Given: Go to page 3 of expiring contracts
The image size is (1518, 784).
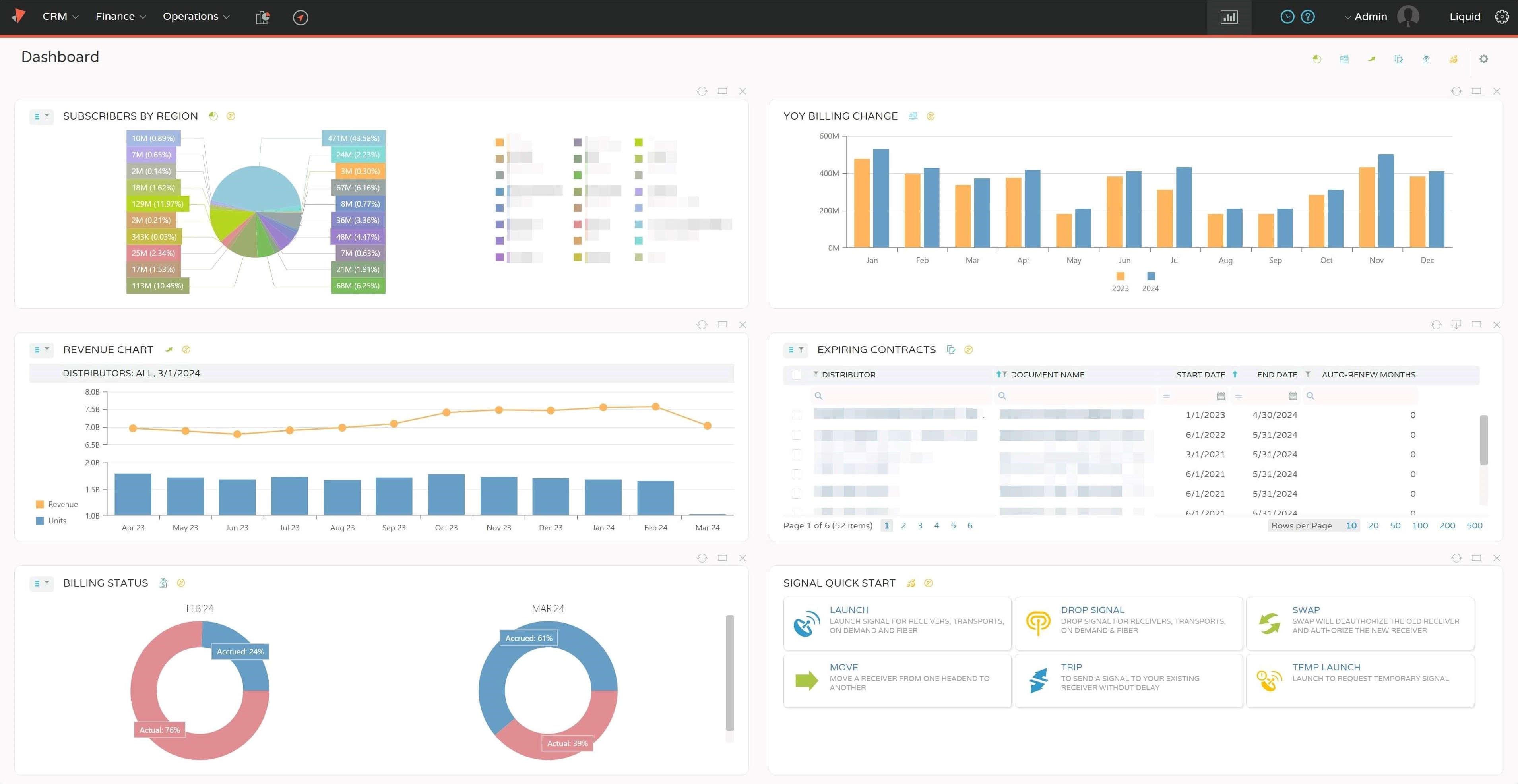Looking at the screenshot, I should pyautogui.click(x=920, y=525).
